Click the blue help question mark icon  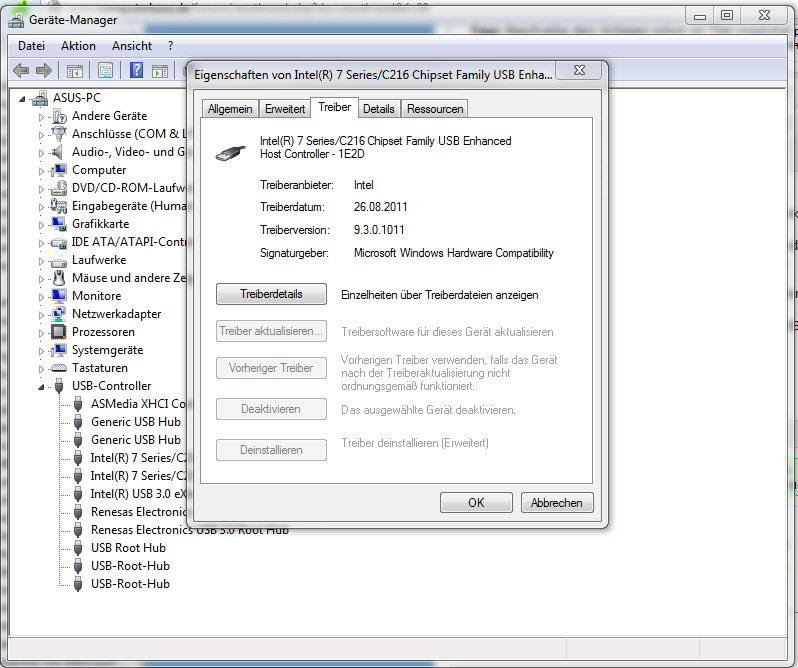click(x=136, y=70)
